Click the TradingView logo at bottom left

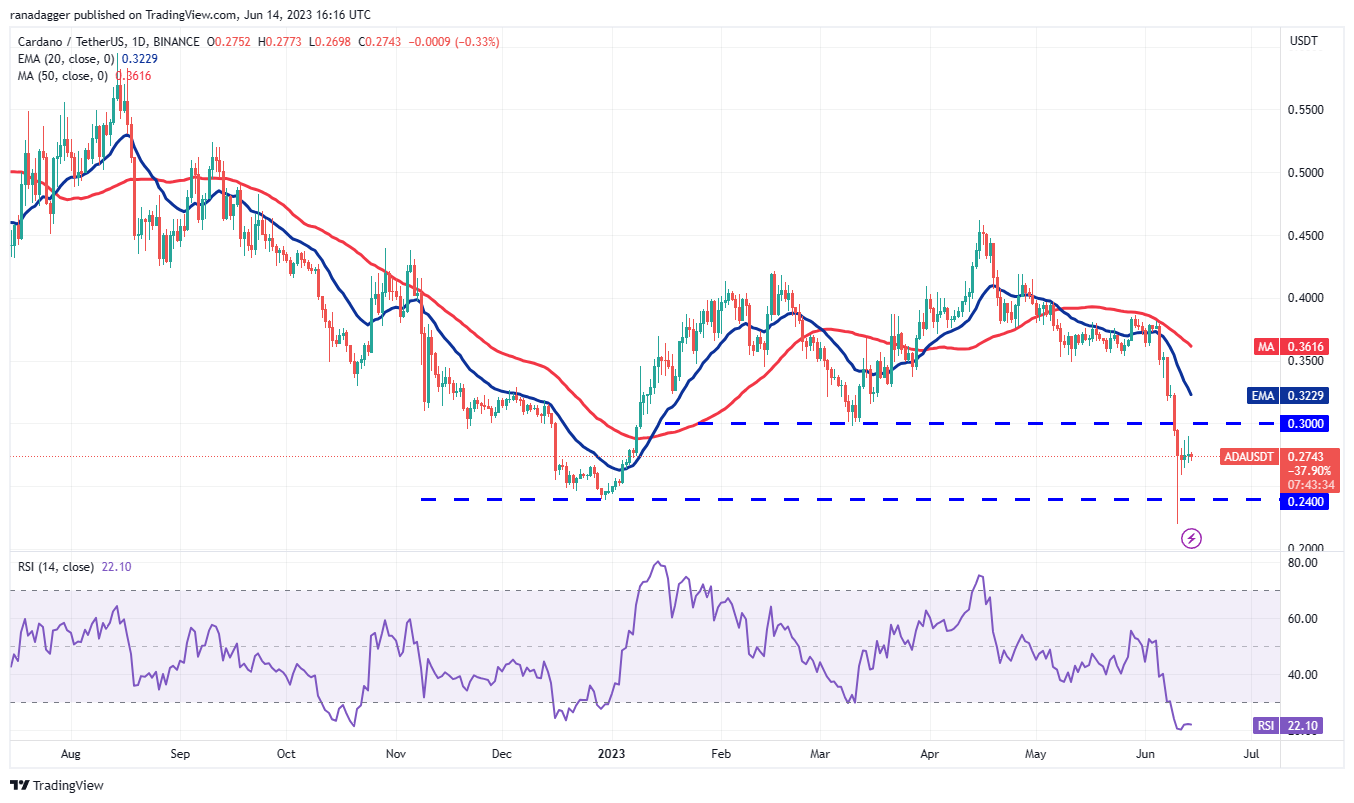click(57, 785)
